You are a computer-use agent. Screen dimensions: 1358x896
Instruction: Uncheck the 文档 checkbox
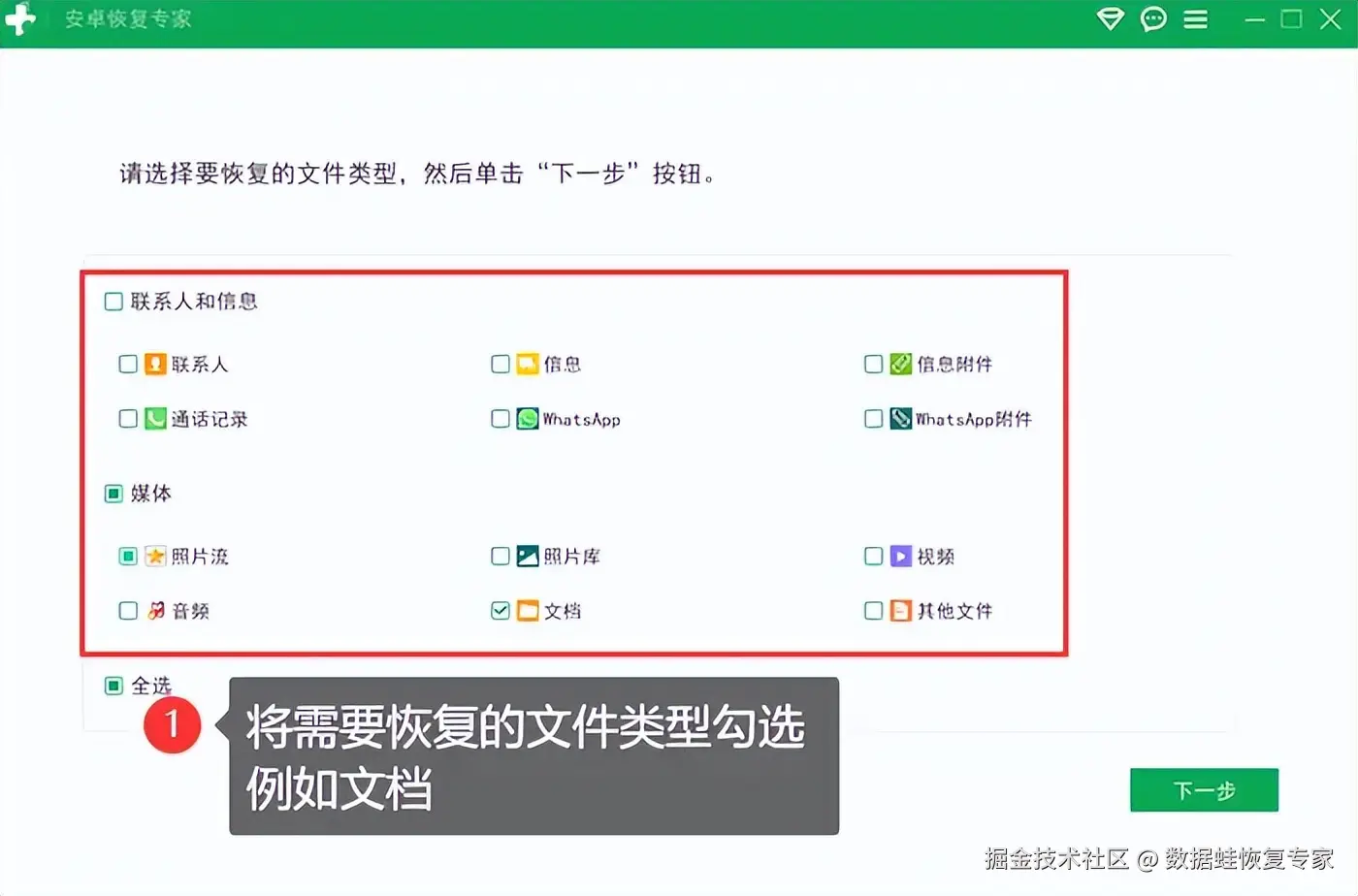tap(501, 611)
